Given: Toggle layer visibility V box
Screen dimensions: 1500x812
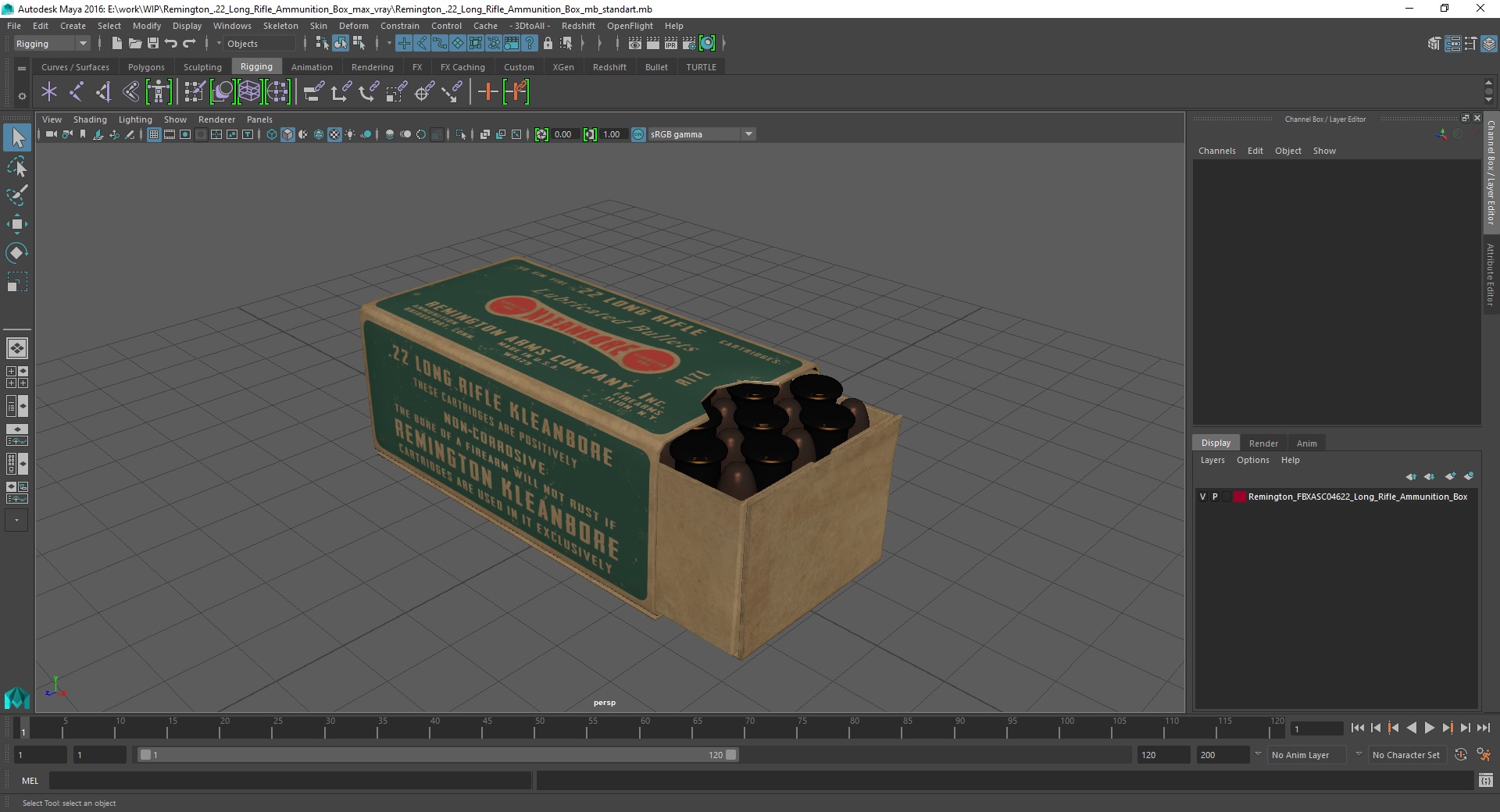Looking at the screenshot, I should 1202,497.
